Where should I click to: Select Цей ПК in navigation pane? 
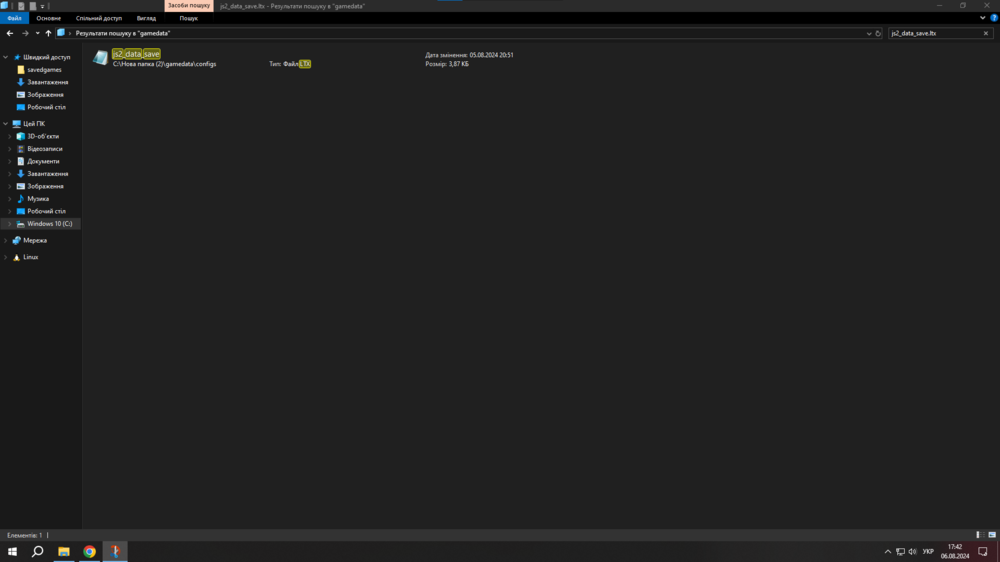click(x=34, y=124)
